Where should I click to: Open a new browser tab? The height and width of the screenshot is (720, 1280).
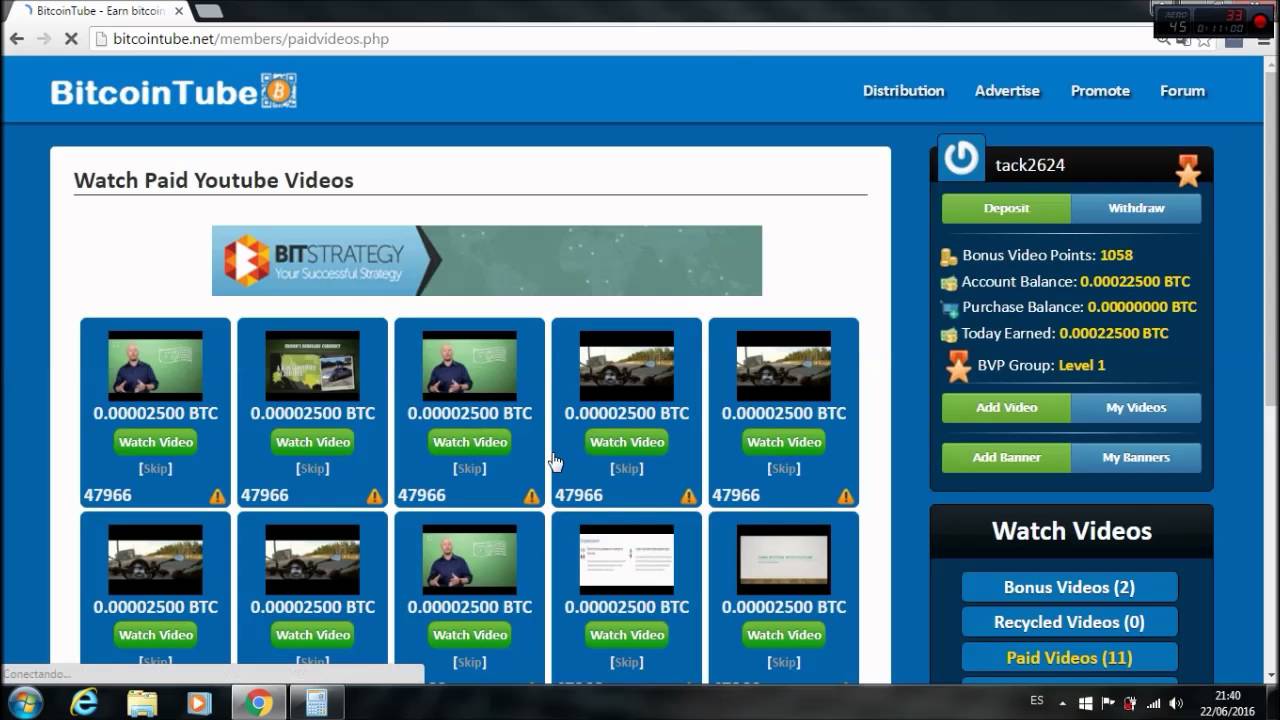208,11
